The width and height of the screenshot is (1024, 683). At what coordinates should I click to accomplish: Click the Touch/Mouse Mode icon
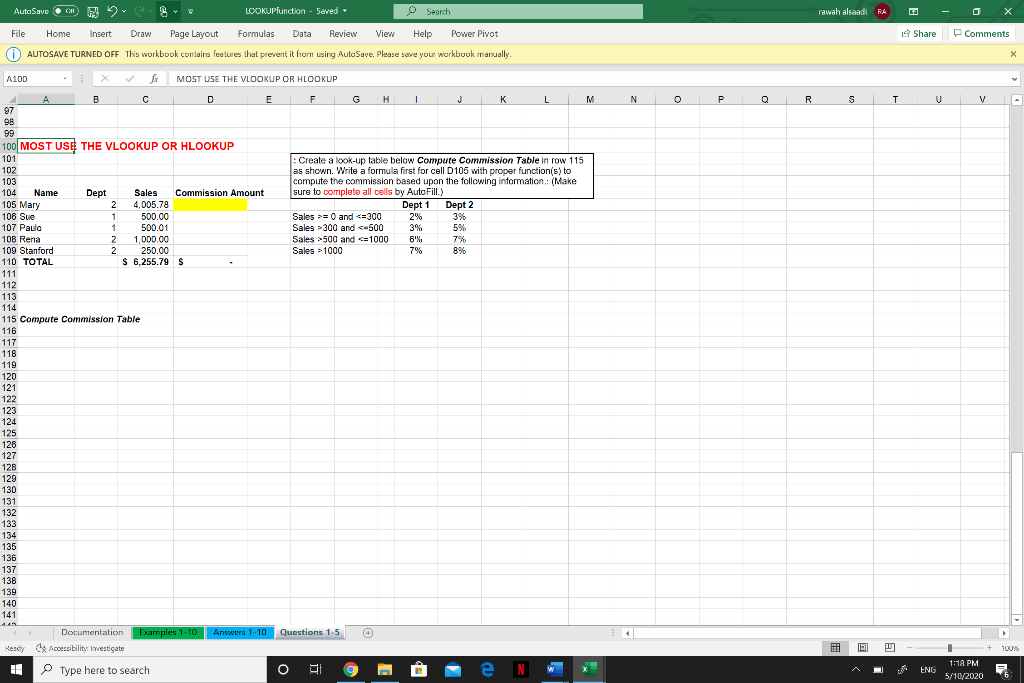pos(163,11)
